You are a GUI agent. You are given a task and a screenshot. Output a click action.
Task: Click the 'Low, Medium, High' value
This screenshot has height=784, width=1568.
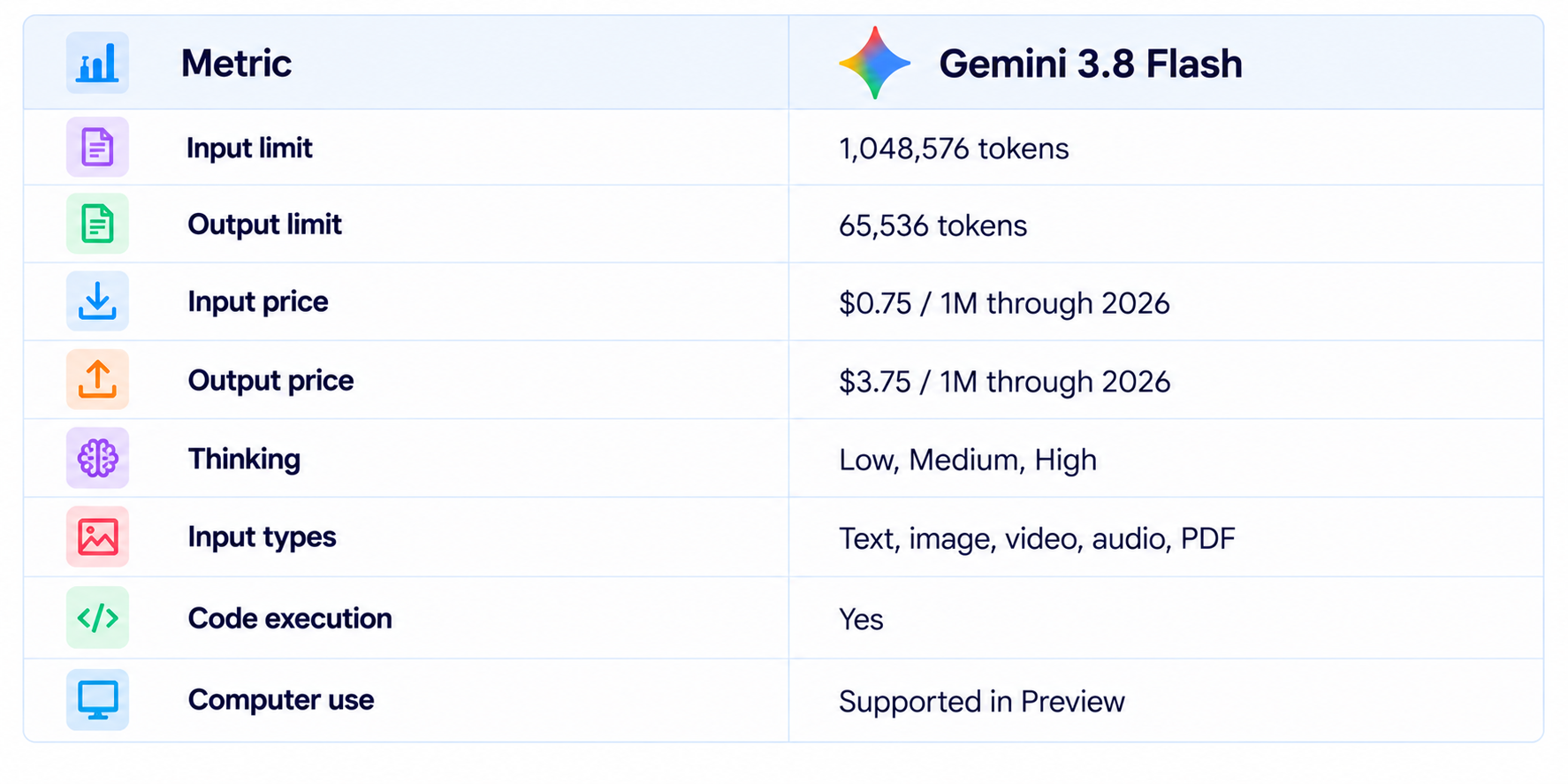pos(968,460)
